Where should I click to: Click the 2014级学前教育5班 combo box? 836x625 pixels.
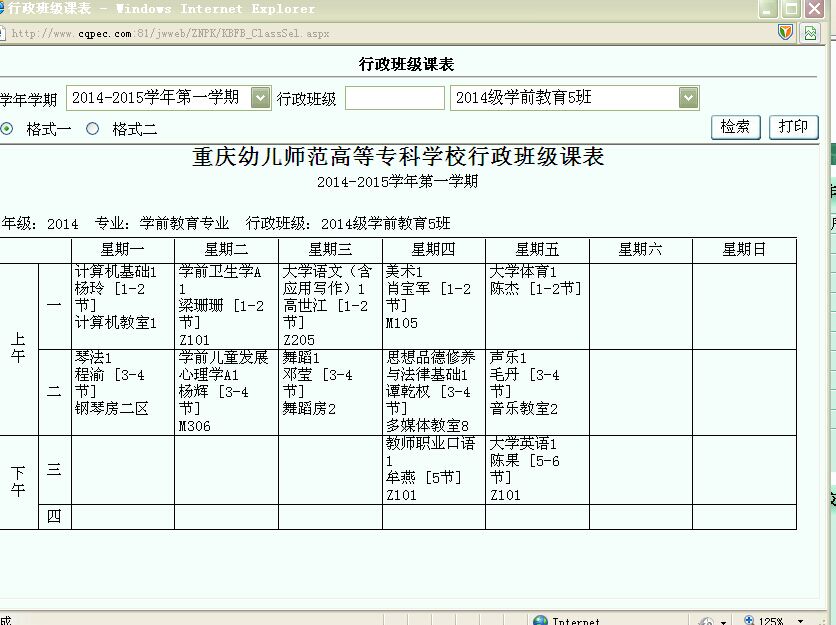pos(574,98)
